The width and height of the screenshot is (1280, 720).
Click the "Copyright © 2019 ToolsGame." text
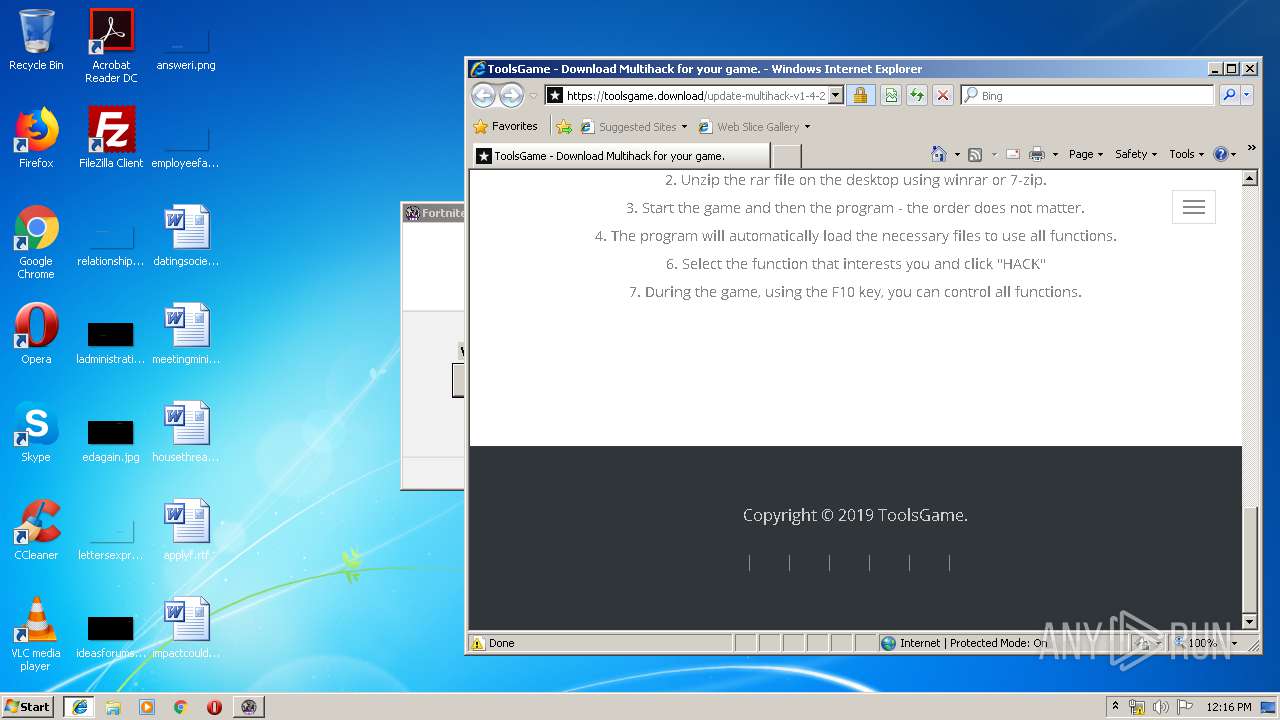coord(855,515)
